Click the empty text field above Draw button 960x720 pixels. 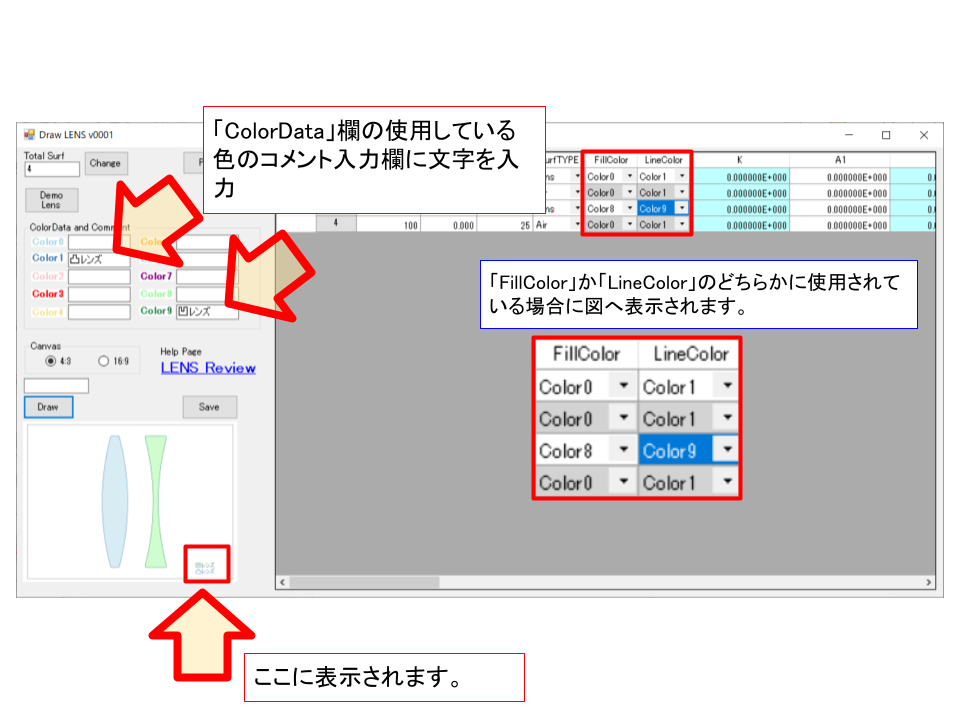point(56,386)
